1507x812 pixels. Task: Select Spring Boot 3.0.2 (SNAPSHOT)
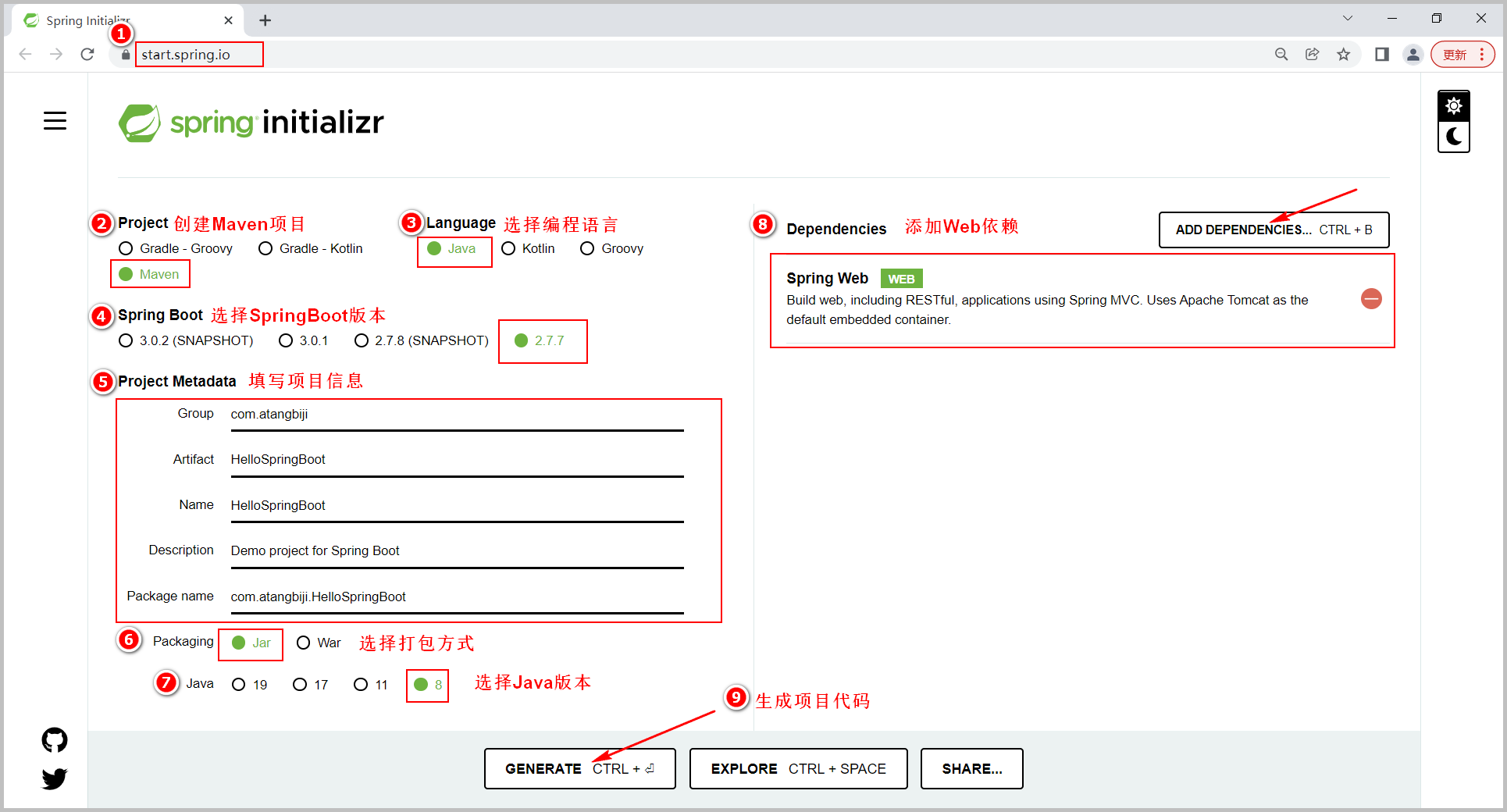coord(186,340)
